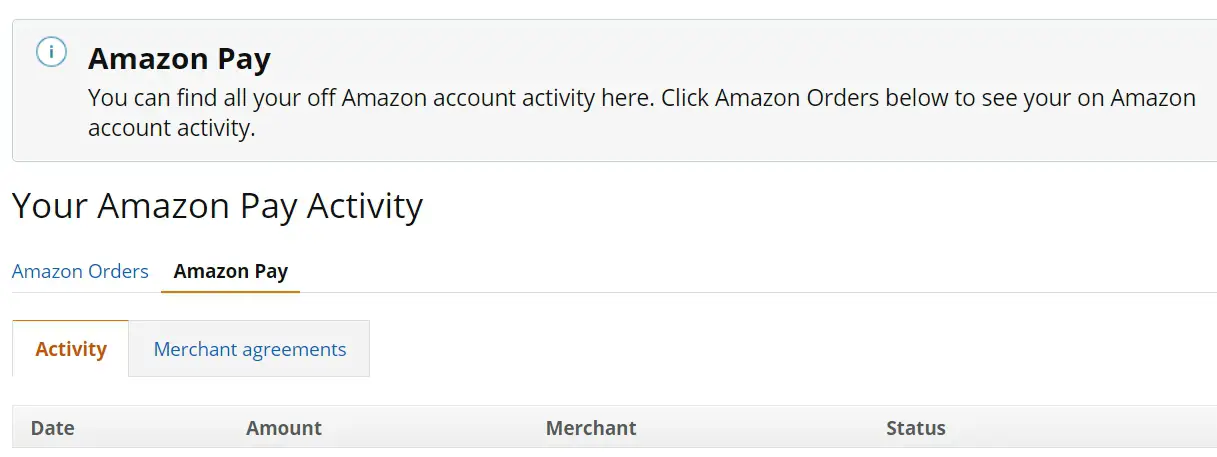Open the Amazon Orders tab
1217x457 pixels.
[80, 271]
